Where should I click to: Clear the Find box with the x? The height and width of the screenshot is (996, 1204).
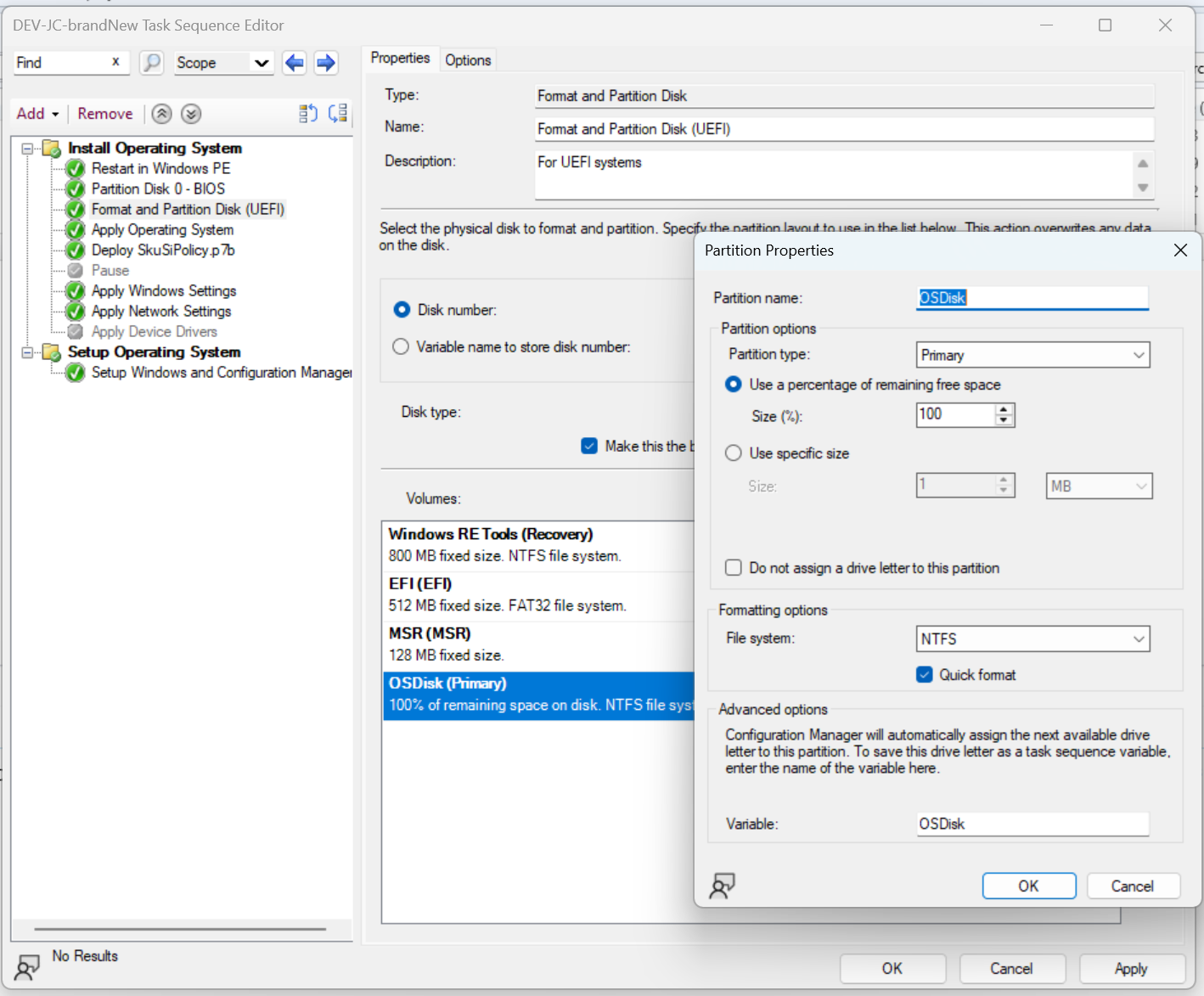(x=115, y=62)
